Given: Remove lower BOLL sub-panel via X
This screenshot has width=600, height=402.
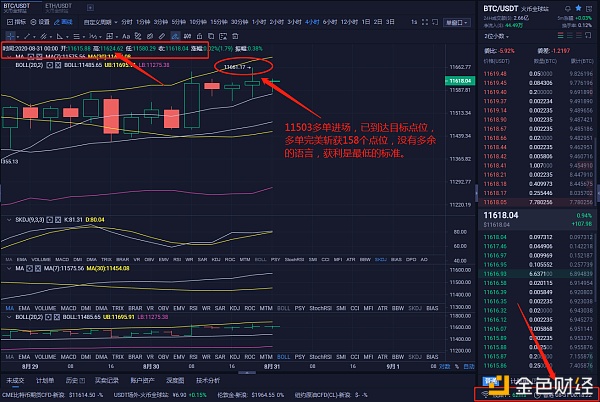Looking at the screenshot, I should coord(57,317).
